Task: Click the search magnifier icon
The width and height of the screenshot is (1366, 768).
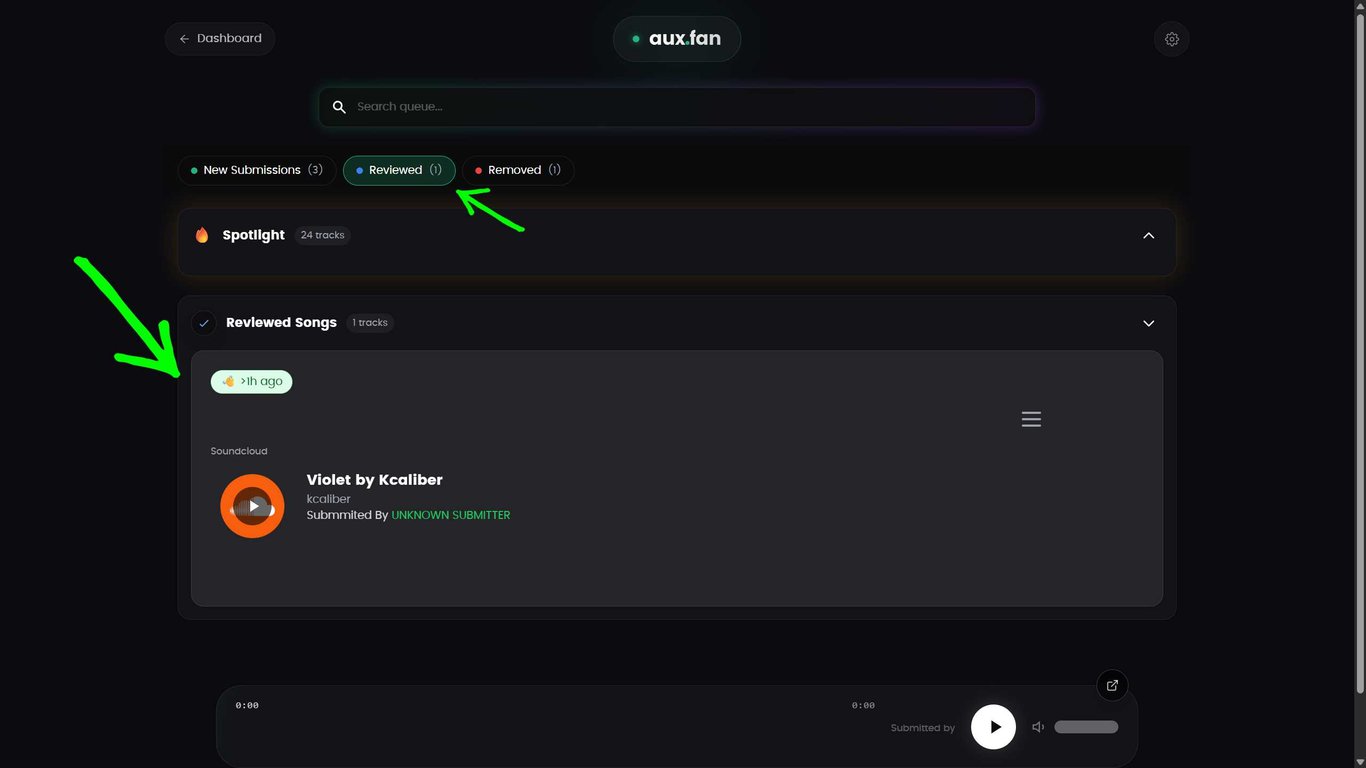Action: coord(339,107)
